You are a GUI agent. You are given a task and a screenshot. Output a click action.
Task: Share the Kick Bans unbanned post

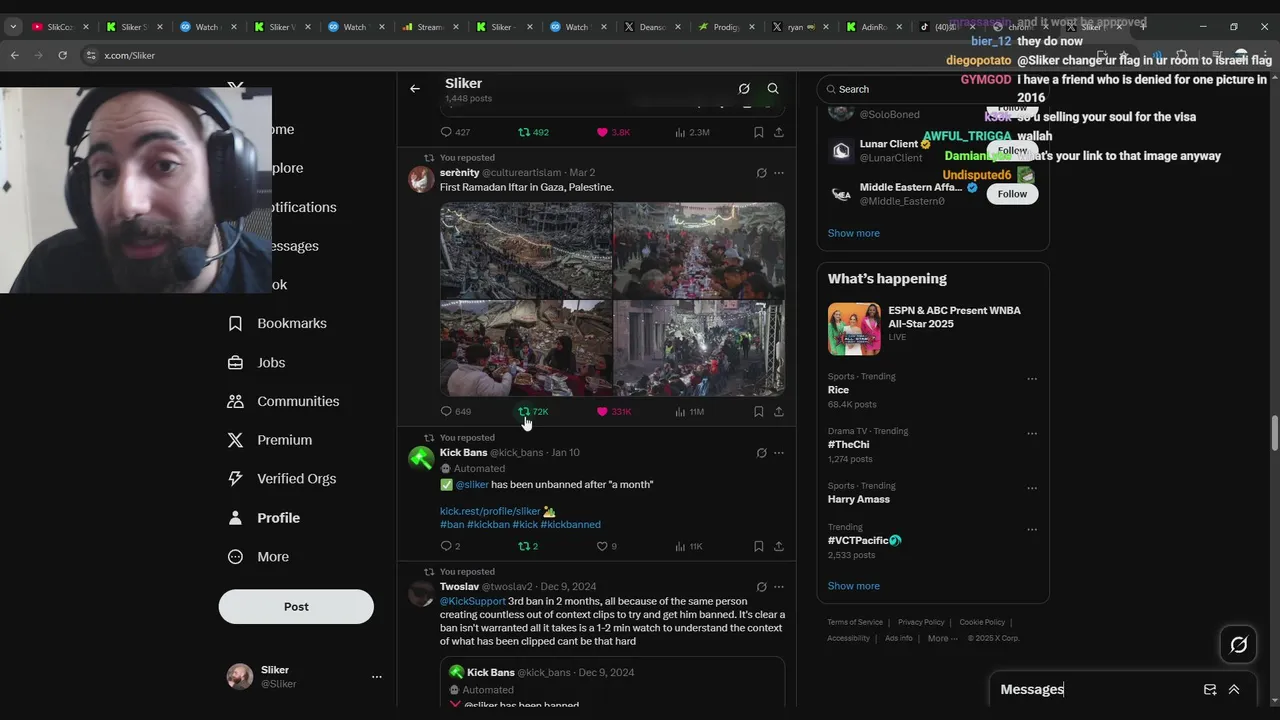(x=779, y=546)
